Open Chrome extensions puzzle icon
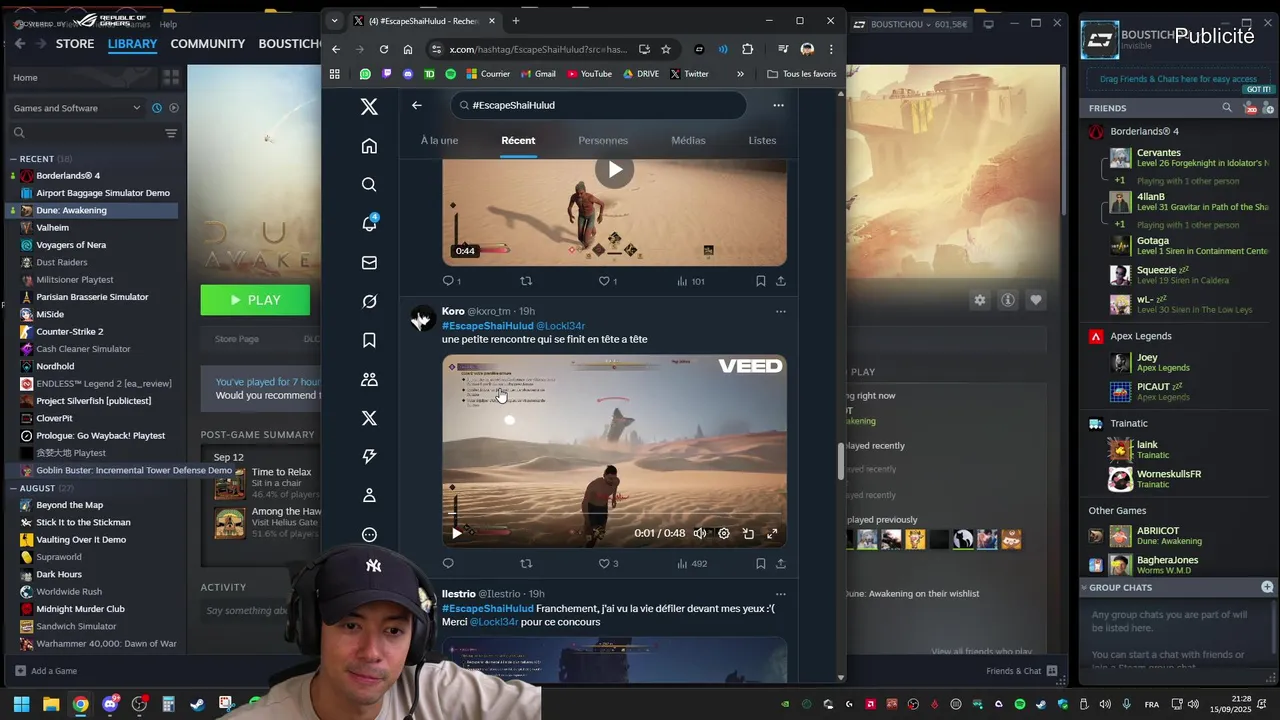This screenshot has width=1280, height=720. pyautogui.click(x=747, y=49)
